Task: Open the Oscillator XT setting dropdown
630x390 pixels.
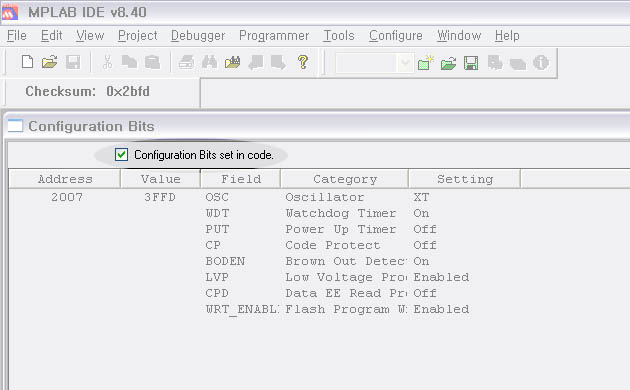Action: click(421, 197)
